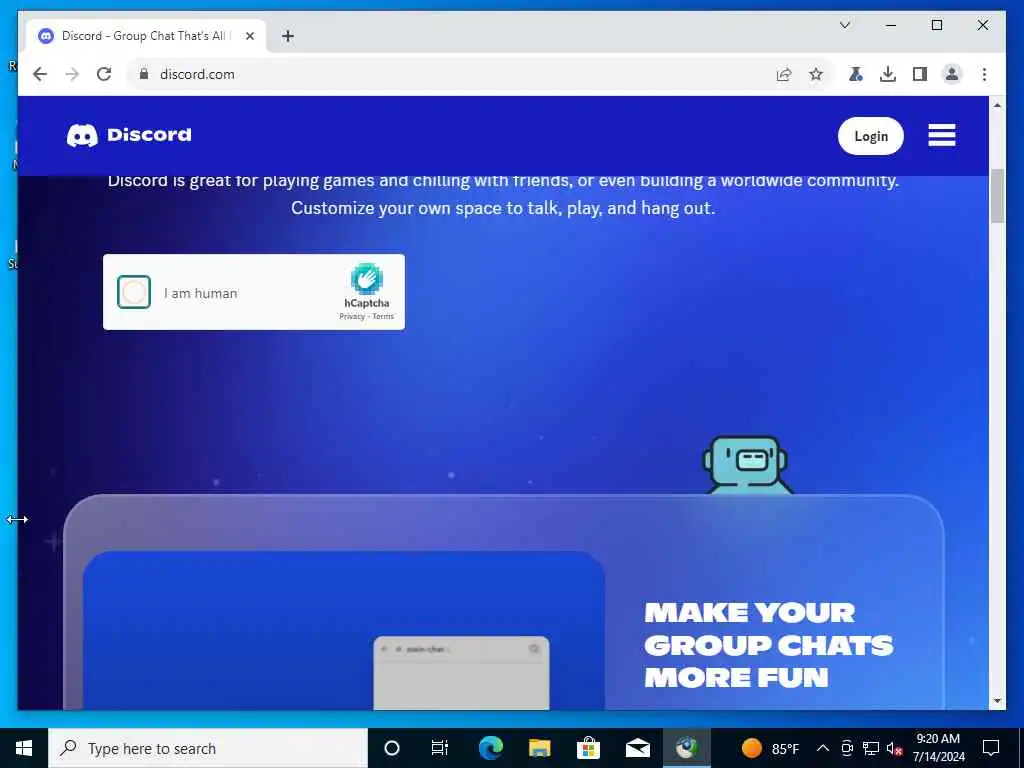Open the network tray icon
Image resolution: width=1024 pixels, height=768 pixels.
pyautogui.click(x=871, y=748)
